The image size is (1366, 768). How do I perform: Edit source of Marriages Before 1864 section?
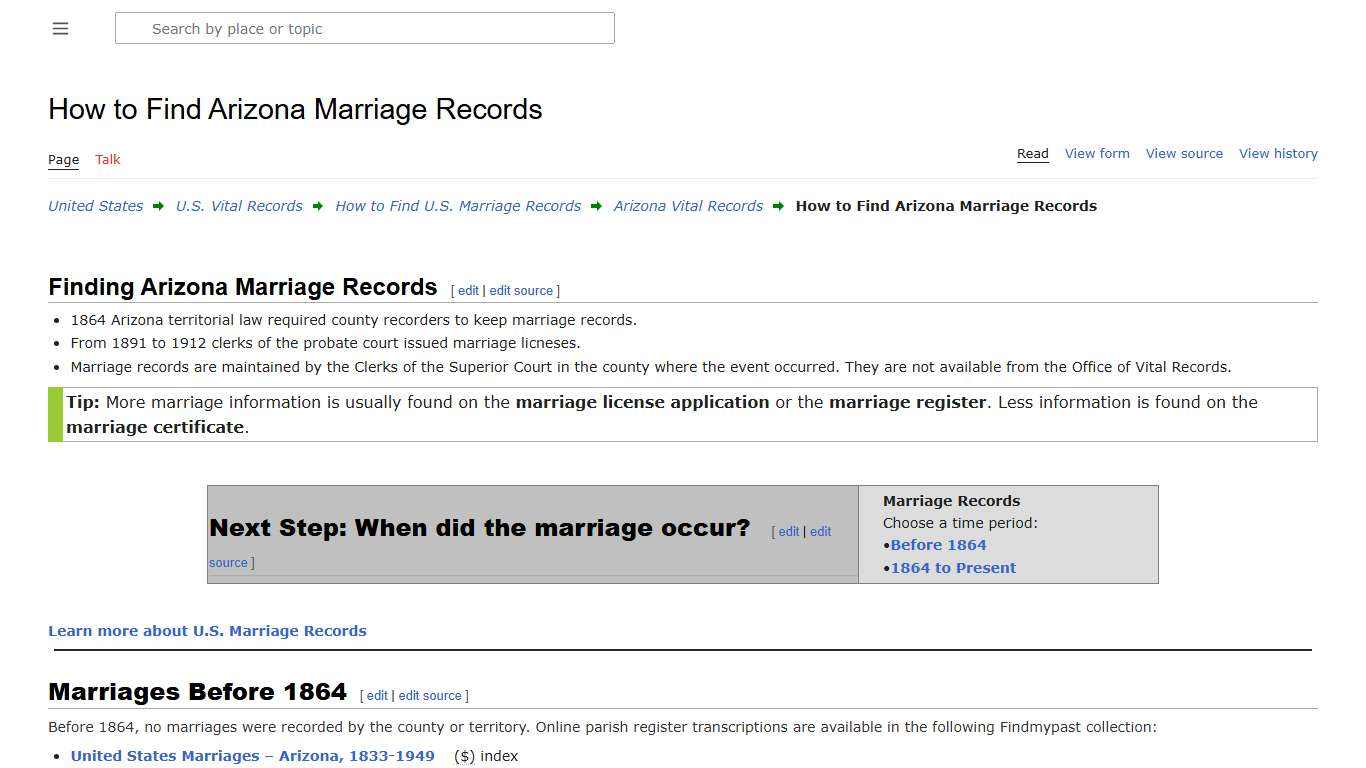pos(430,695)
